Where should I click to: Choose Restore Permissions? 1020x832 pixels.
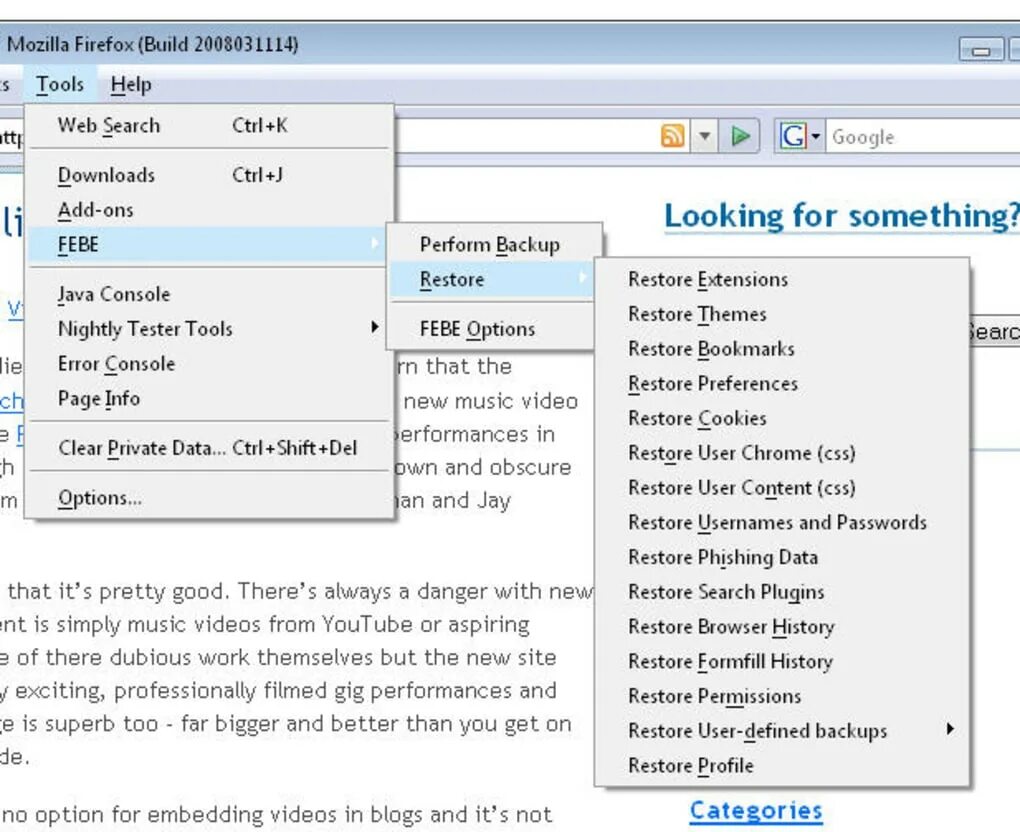[782, 696]
